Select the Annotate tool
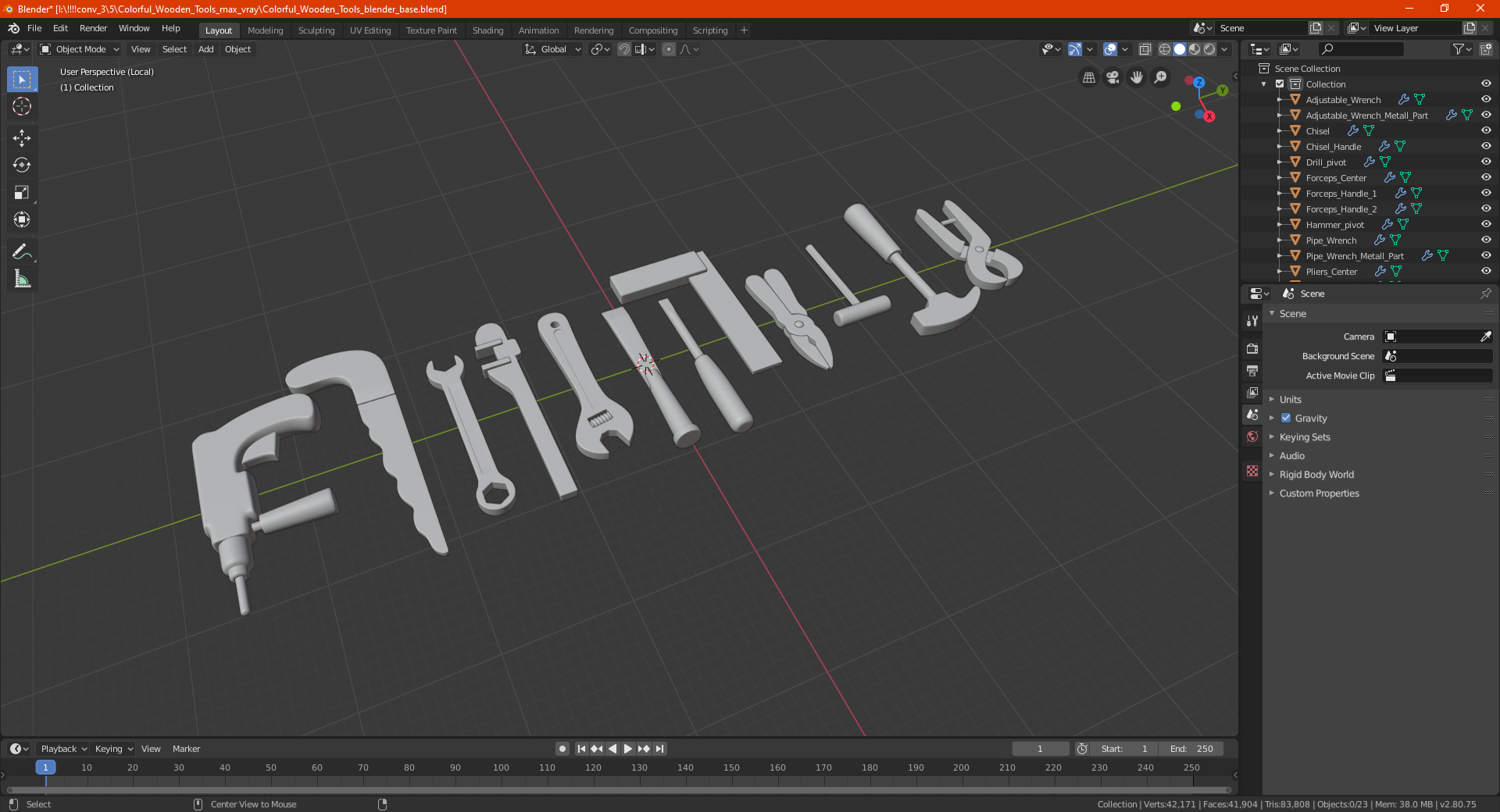The height and width of the screenshot is (812, 1500). 22,251
